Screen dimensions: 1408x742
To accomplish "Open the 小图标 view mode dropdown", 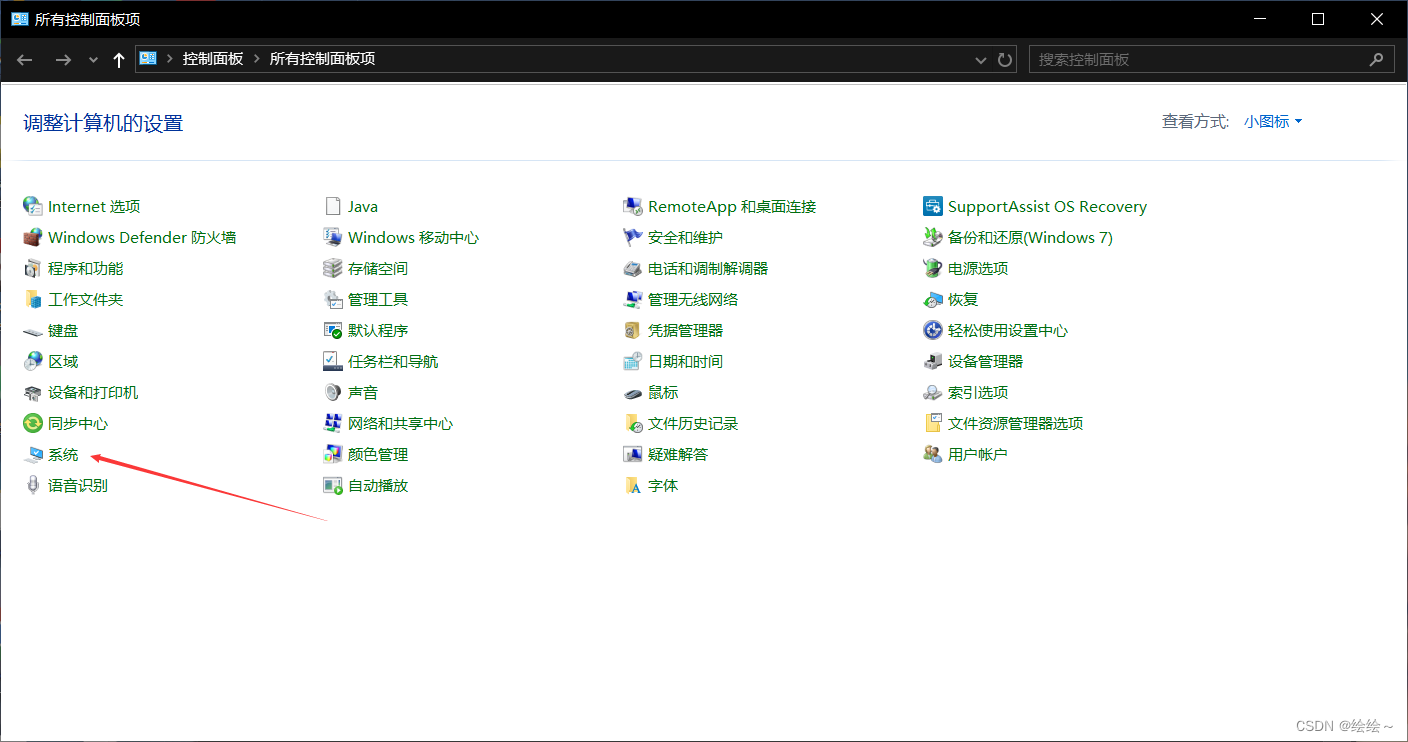I will [1273, 121].
